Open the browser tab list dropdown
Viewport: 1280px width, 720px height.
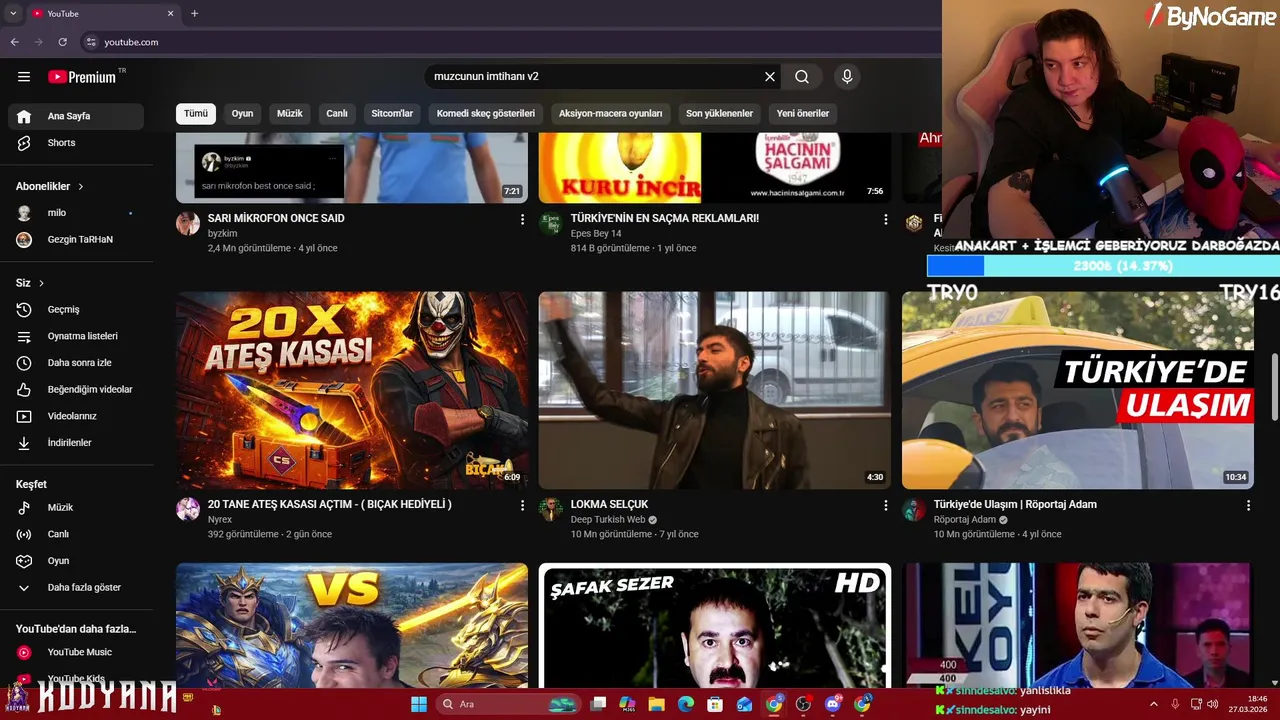[13, 14]
